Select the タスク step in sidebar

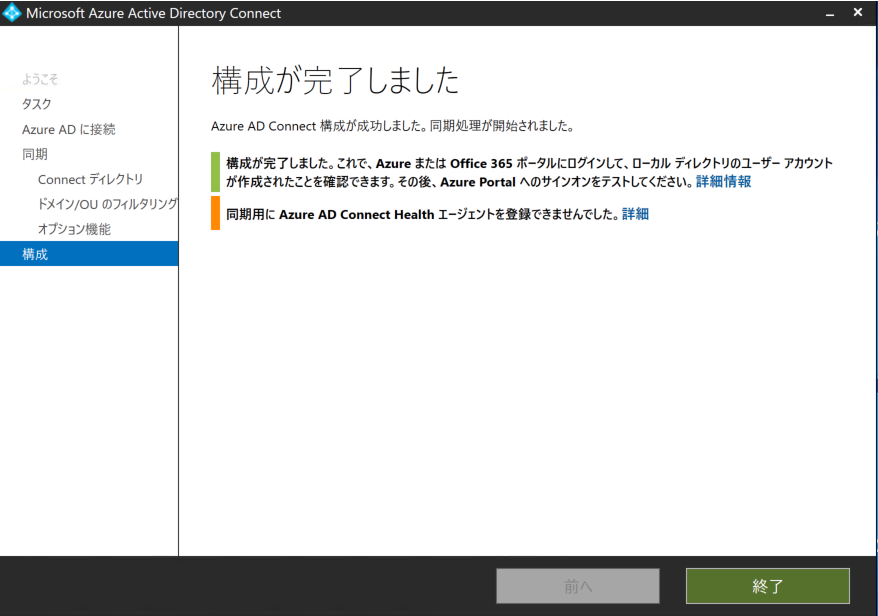coord(36,104)
